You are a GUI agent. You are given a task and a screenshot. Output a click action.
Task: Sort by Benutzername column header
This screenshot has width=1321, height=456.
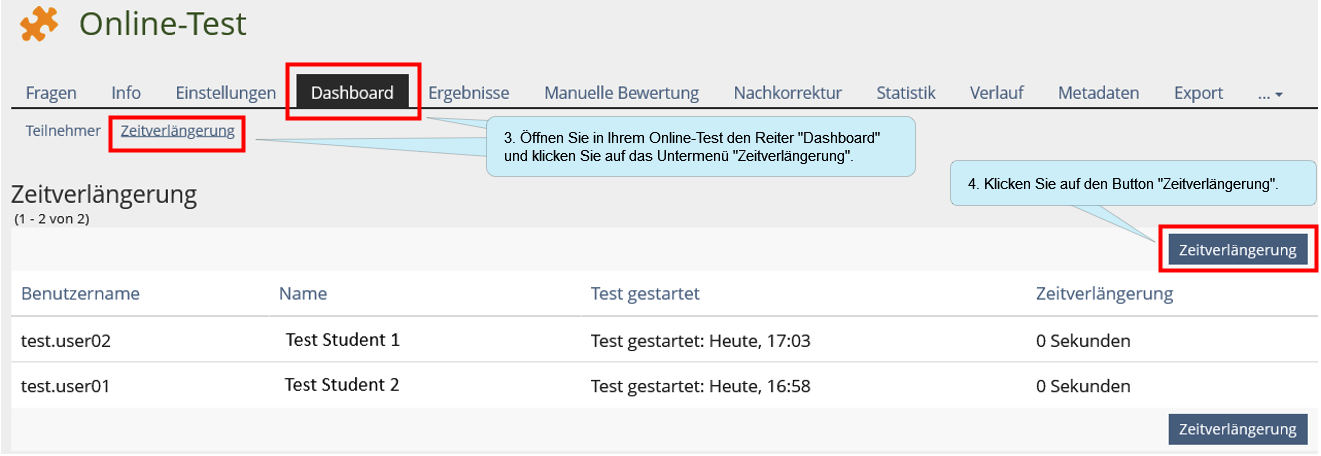(80, 294)
